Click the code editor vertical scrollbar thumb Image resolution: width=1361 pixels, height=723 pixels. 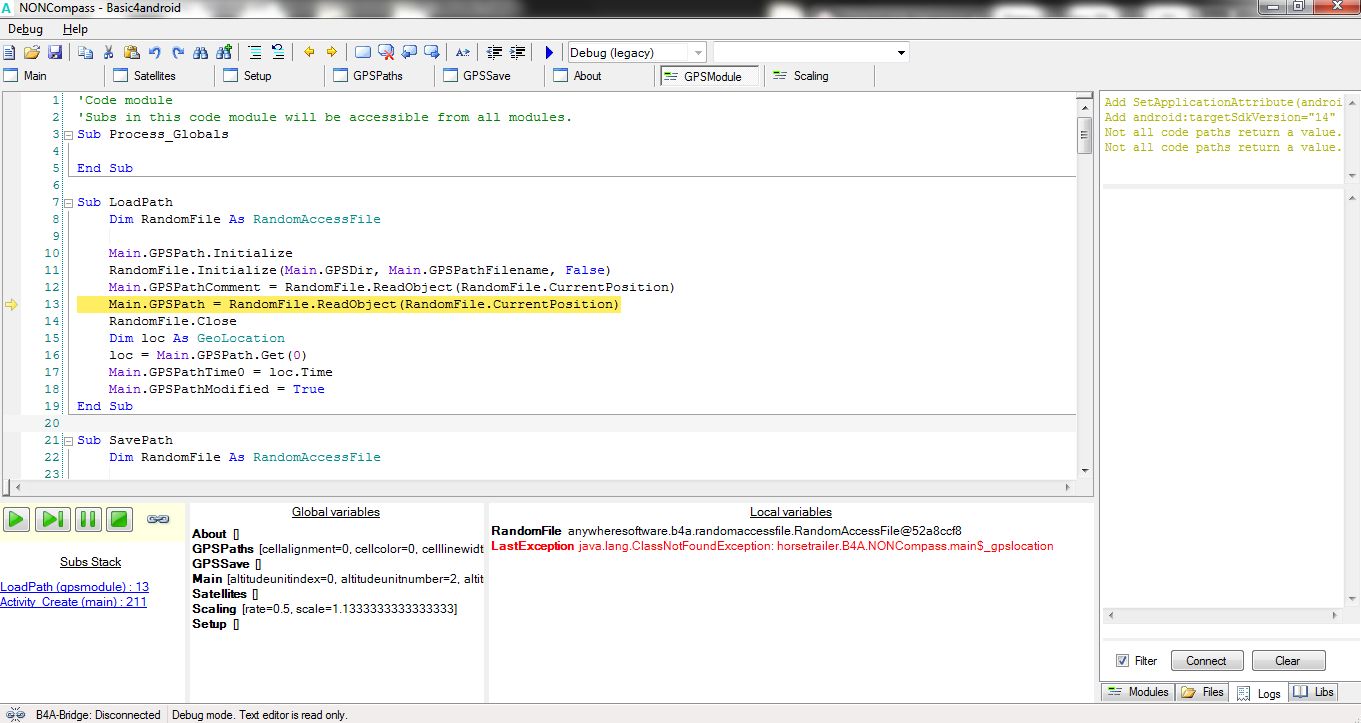click(1084, 135)
